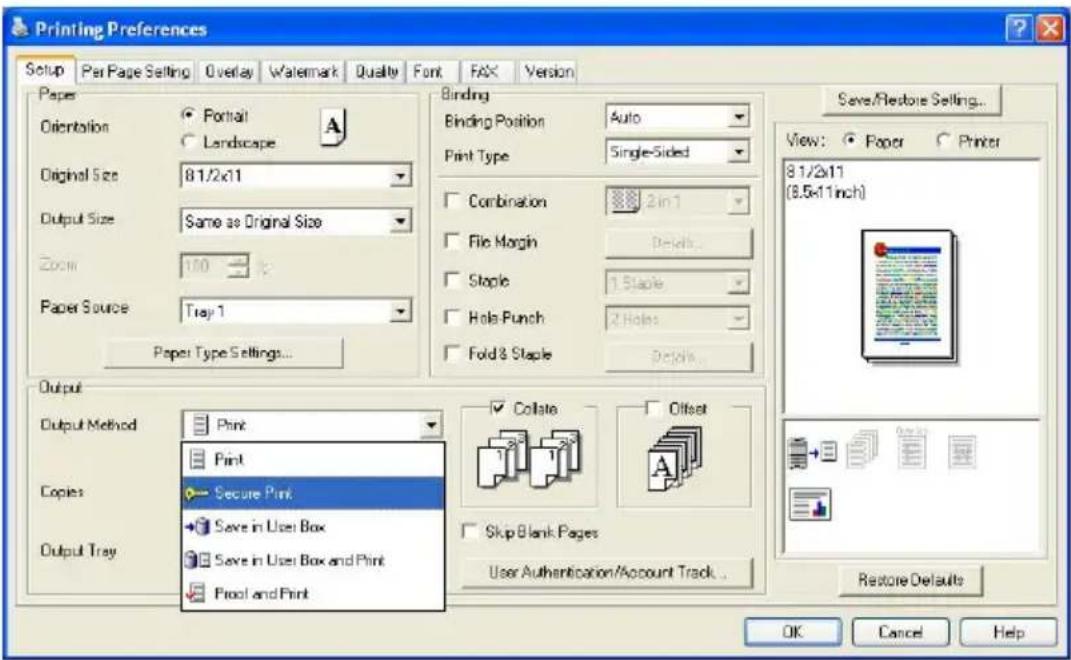Image resolution: width=1071 pixels, height=660 pixels.
Task: Click the Collate pages illustration icon
Action: 529,458
